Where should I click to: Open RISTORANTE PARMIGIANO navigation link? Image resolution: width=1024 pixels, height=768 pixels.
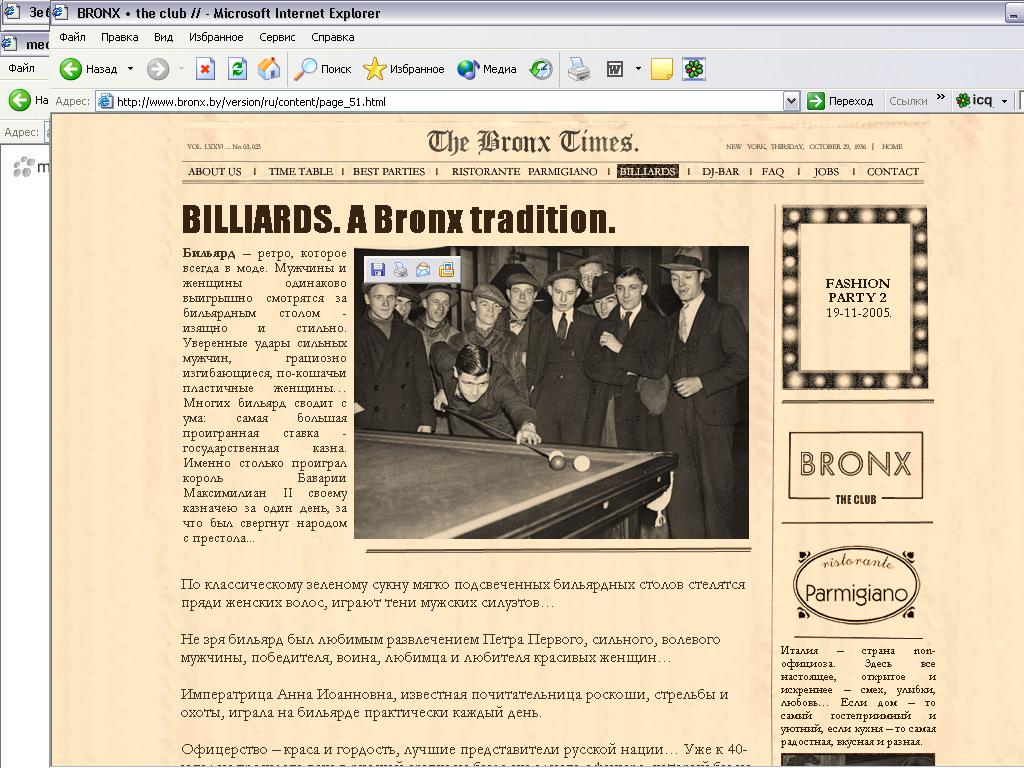[524, 172]
